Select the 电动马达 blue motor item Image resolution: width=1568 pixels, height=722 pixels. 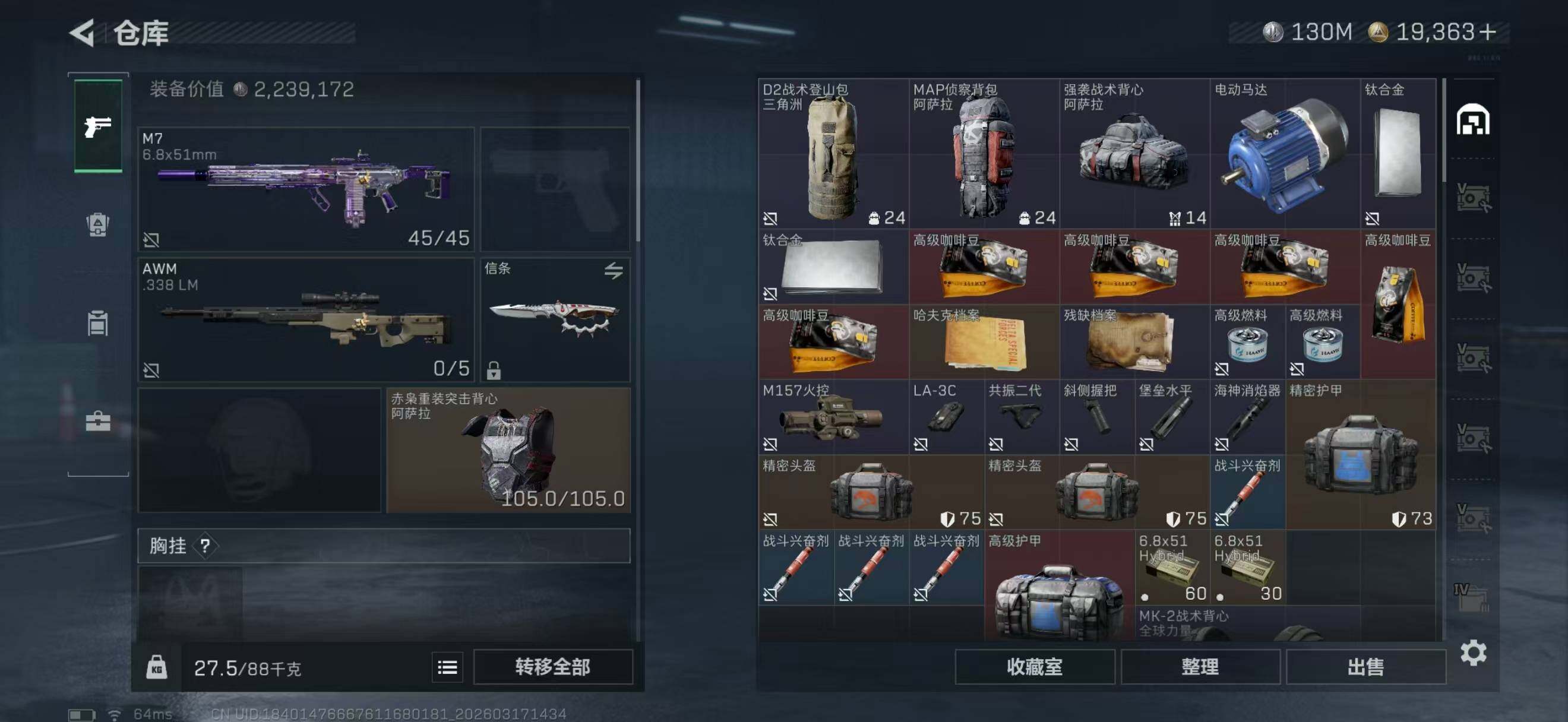pyautogui.click(x=1284, y=154)
